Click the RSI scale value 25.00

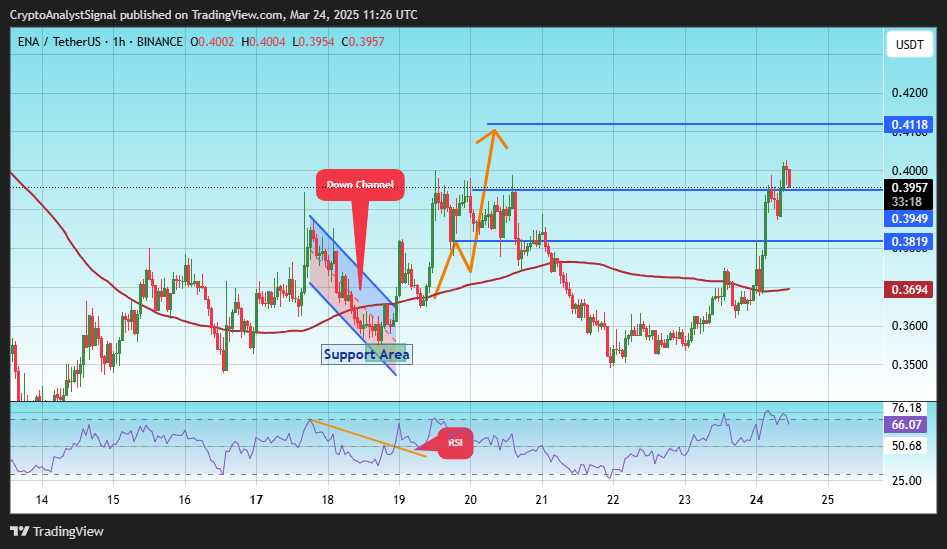click(x=907, y=481)
